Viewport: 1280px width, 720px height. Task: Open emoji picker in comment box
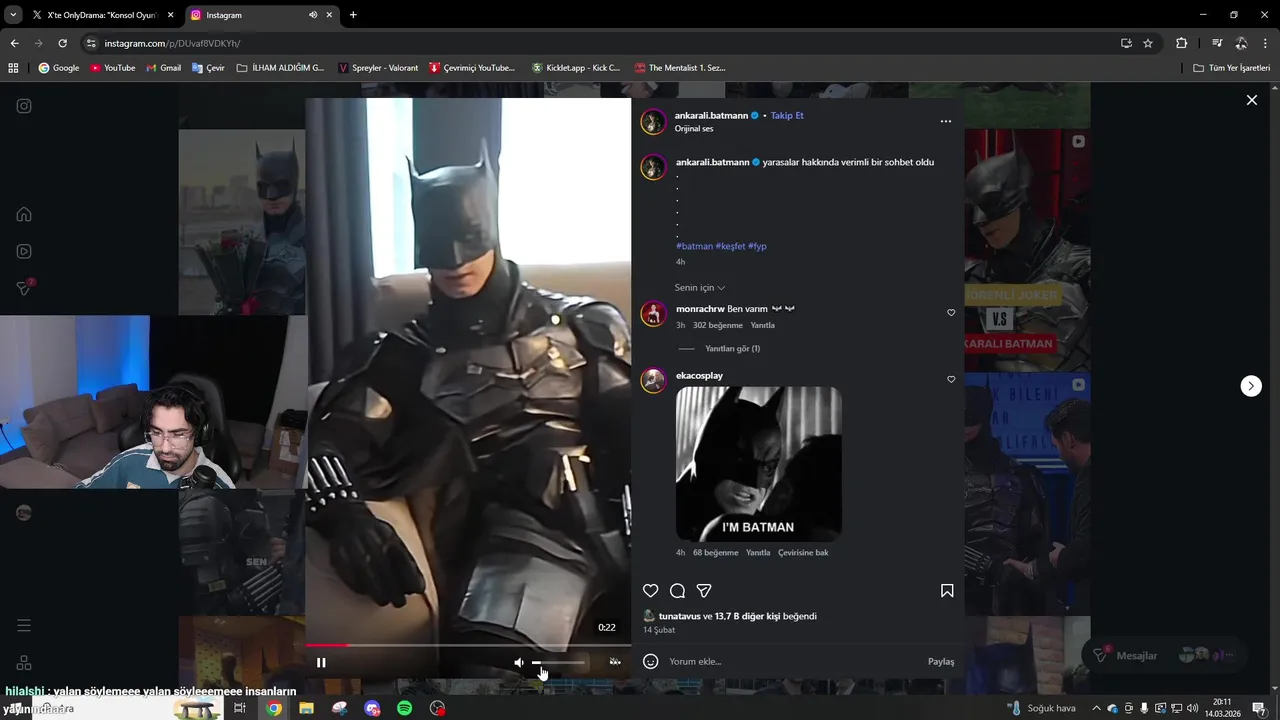coord(651,661)
